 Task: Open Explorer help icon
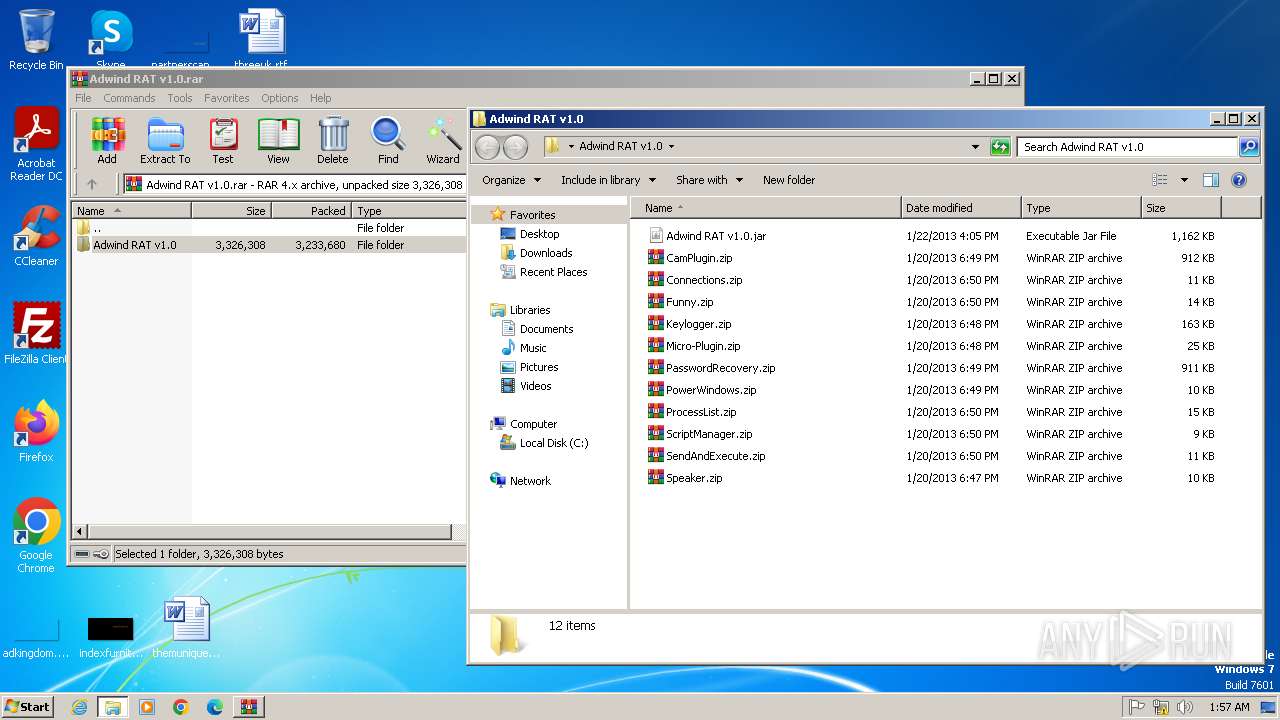1239,180
